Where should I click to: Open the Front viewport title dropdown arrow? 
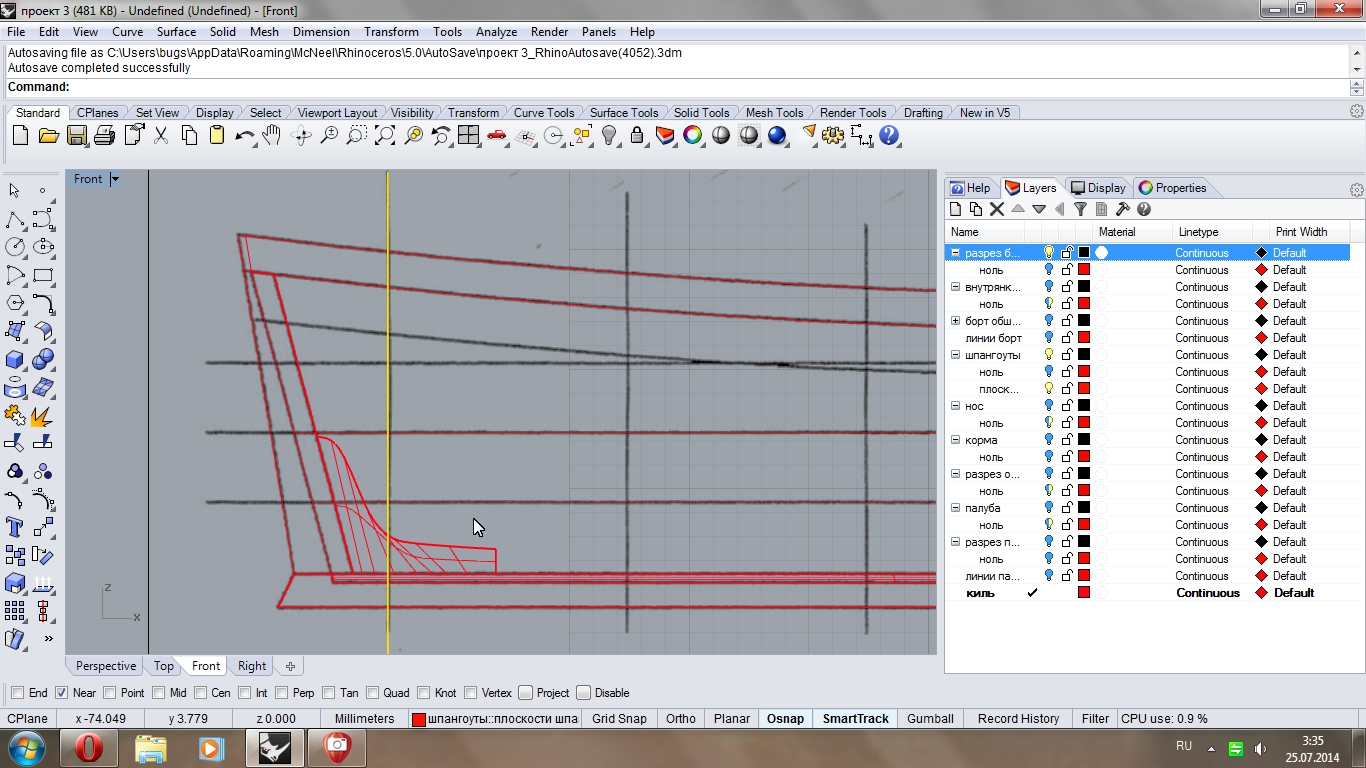pos(115,179)
